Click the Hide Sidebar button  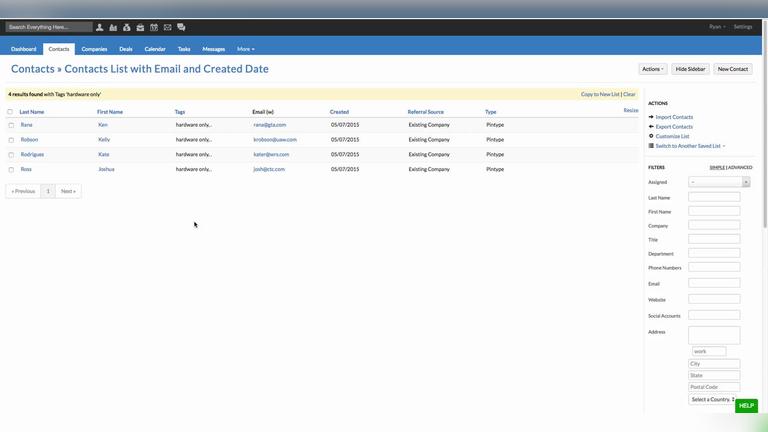click(690, 69)
